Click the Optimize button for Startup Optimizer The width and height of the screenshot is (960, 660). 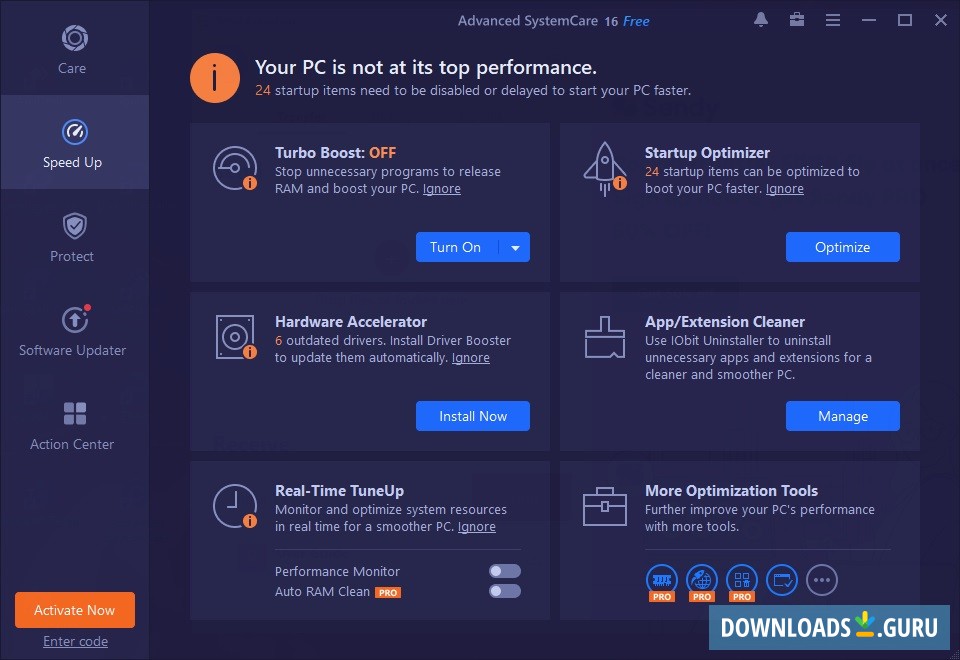pos(842,247)
